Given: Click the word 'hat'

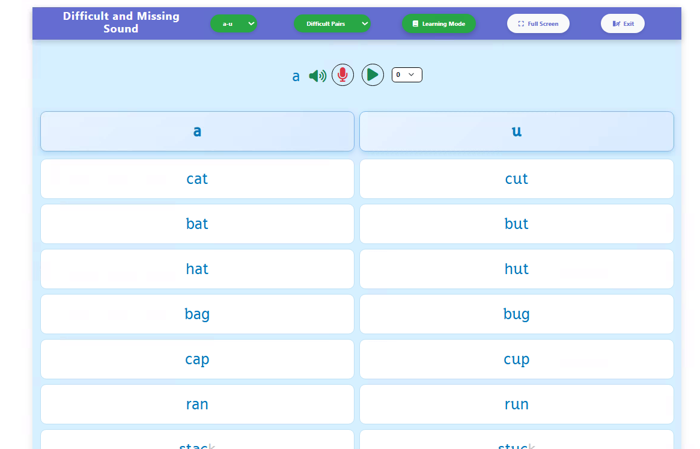Looking at the screenshot, I should (x=197, y=269).
